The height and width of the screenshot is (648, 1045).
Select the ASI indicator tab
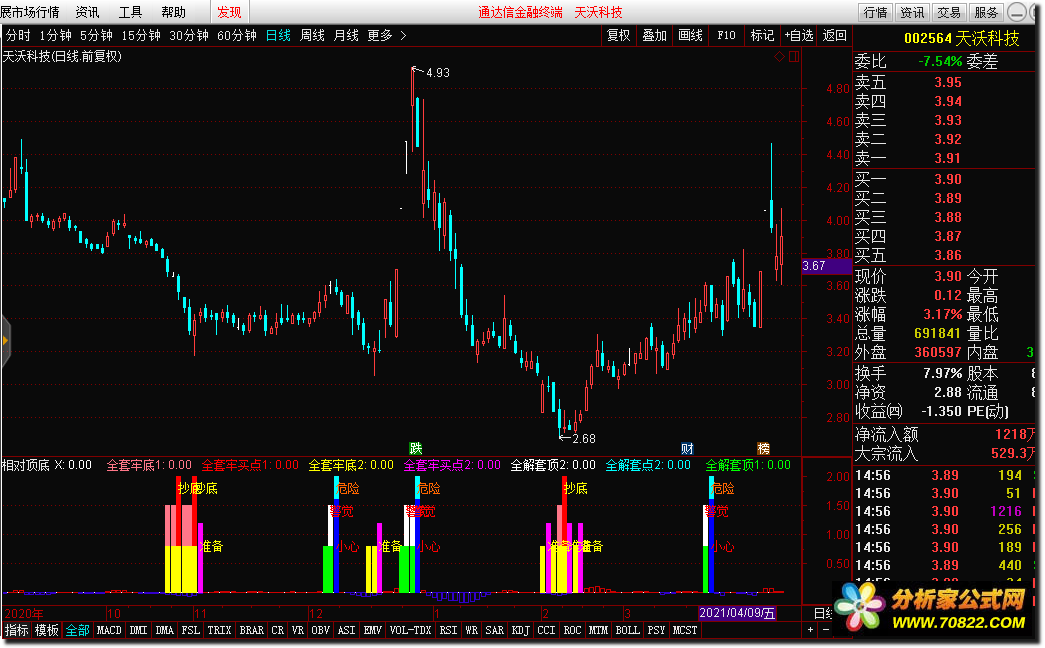[347, 630]
